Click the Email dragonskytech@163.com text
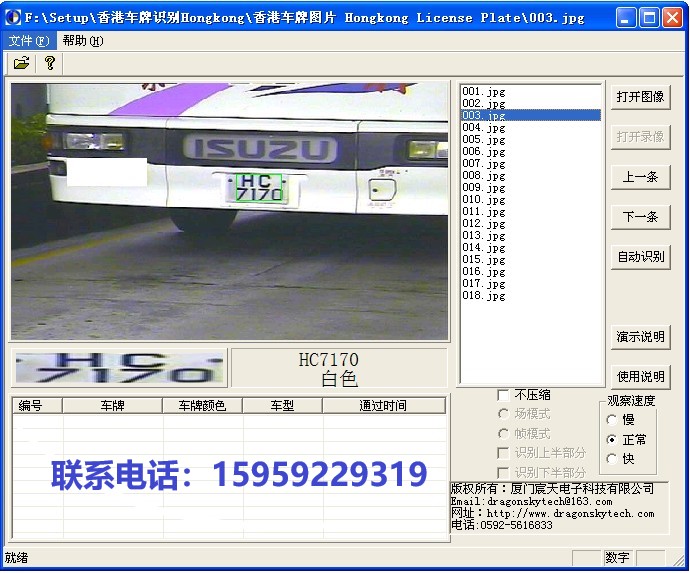Viewport: 690px width, 573px height. [x=531, y=502]
